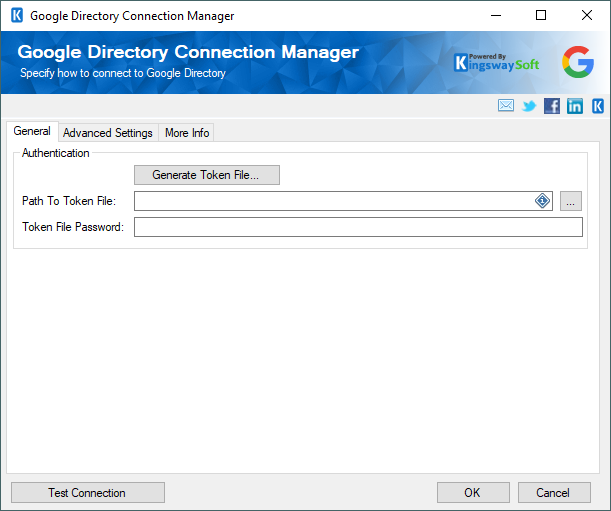Screen dimensions: 611x511
Task: Focus the Token File Password field
Action: pyautogui.click(x=358, y=227)
